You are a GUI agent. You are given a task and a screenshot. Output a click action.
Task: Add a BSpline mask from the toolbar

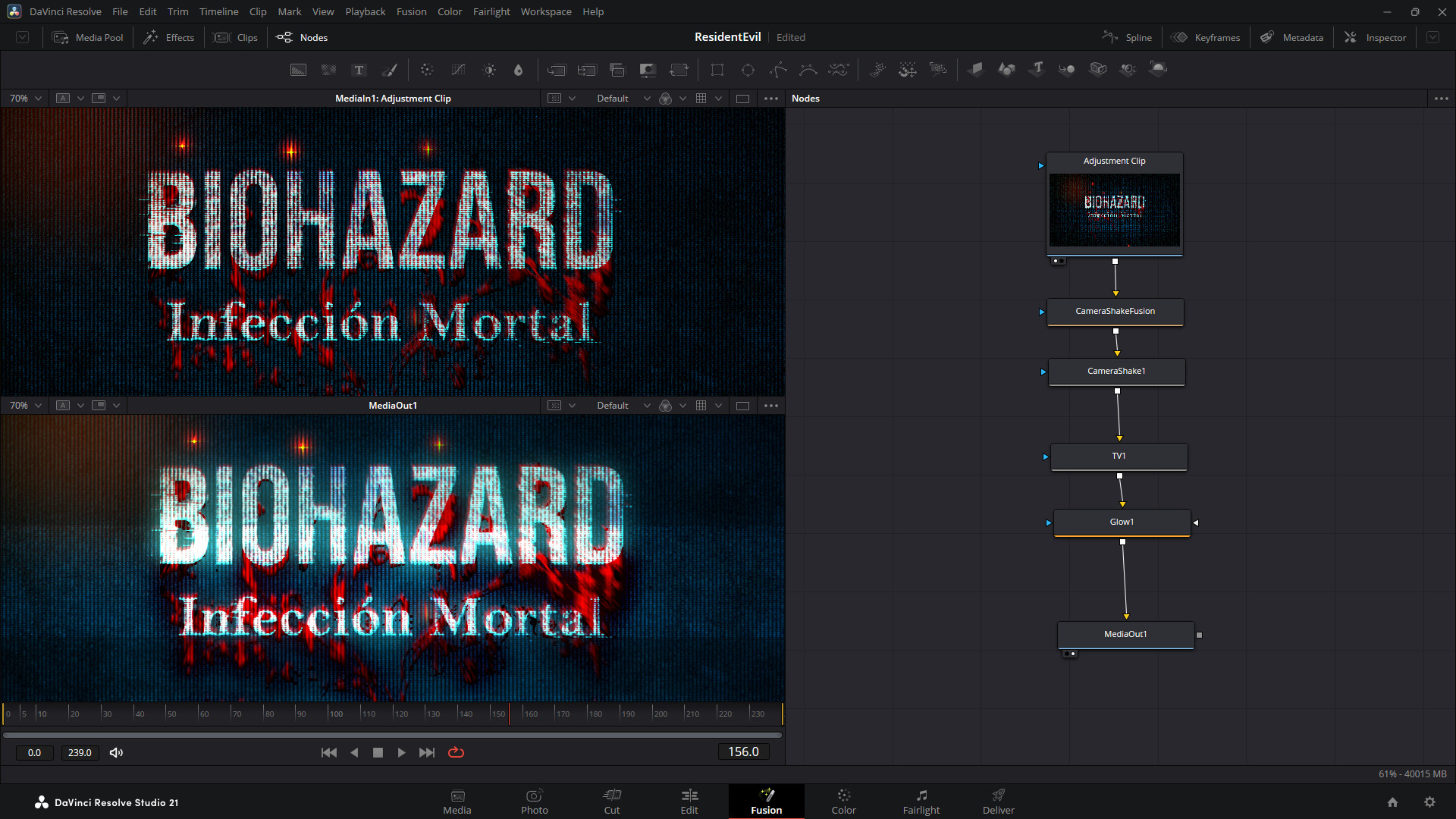[808, 70]
